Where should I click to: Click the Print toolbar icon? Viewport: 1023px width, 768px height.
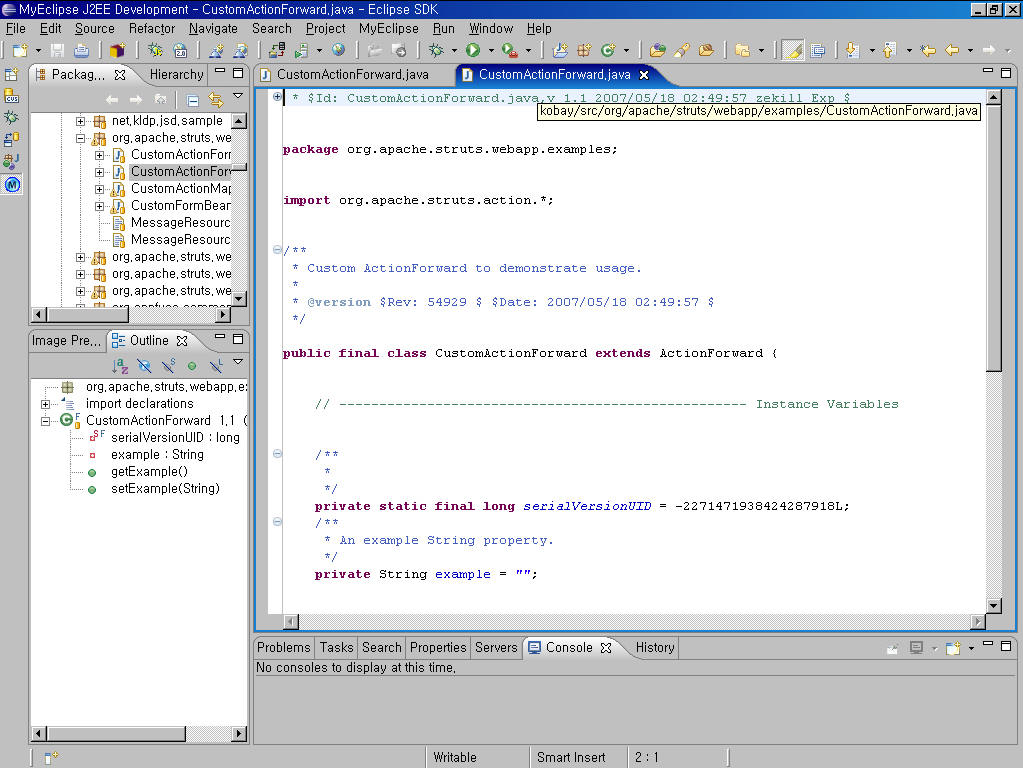[80, 50]
